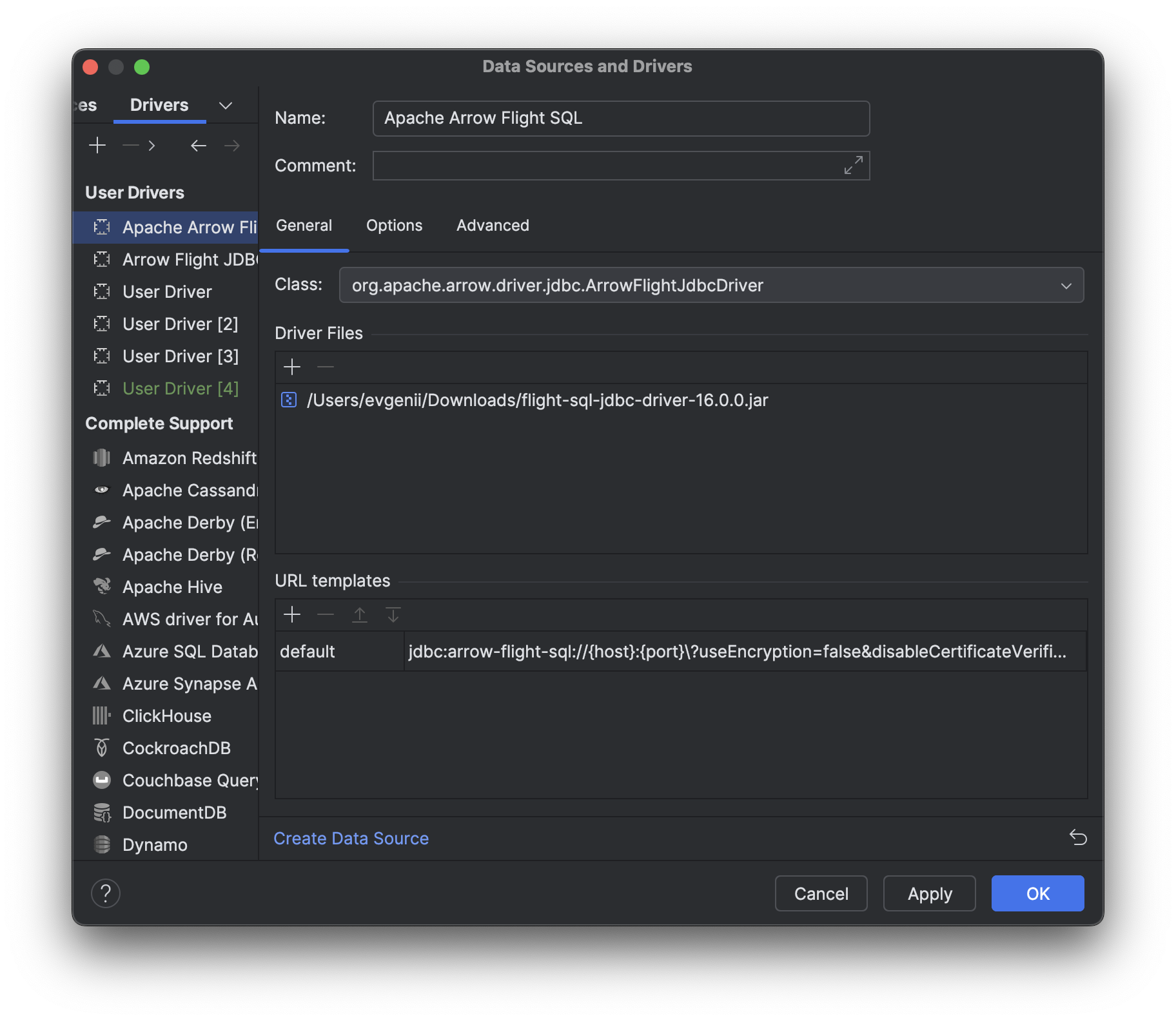Revert driver changes with the undo icon
Screen dimensions: 1176x1021
click(x=1077, y=838)
